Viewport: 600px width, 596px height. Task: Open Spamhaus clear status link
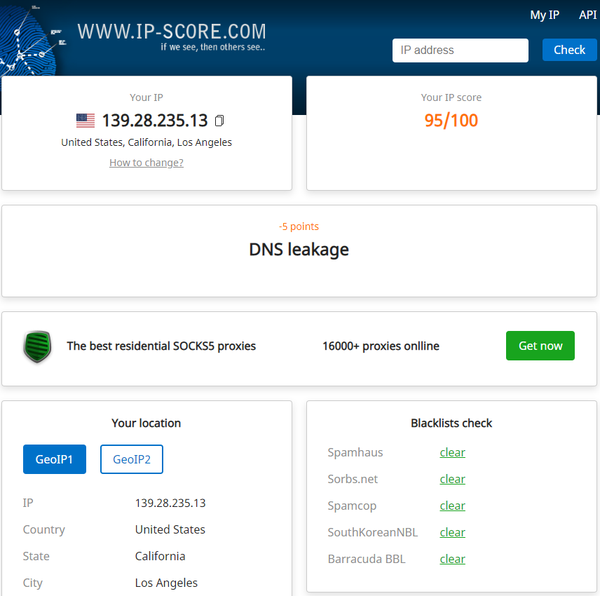coord(452,453)
